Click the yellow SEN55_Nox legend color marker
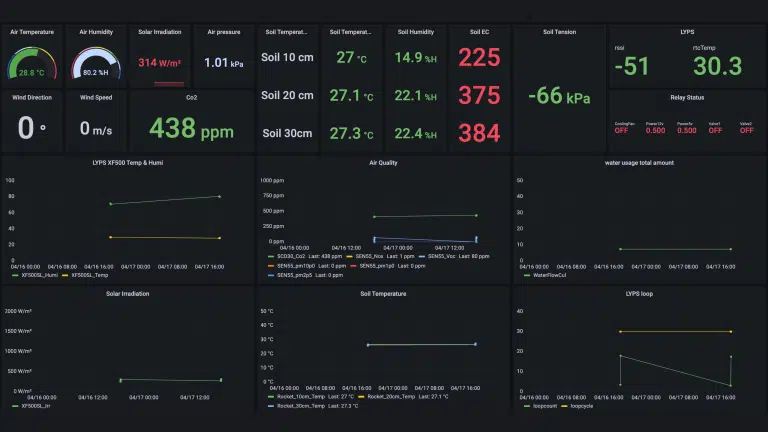This screenshot has height=432, width=768. click(349, 256)
